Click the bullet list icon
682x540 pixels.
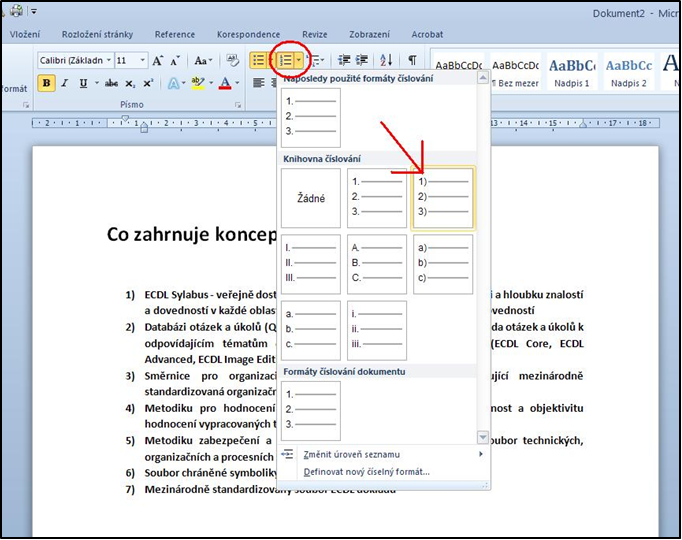coord(259,60)
